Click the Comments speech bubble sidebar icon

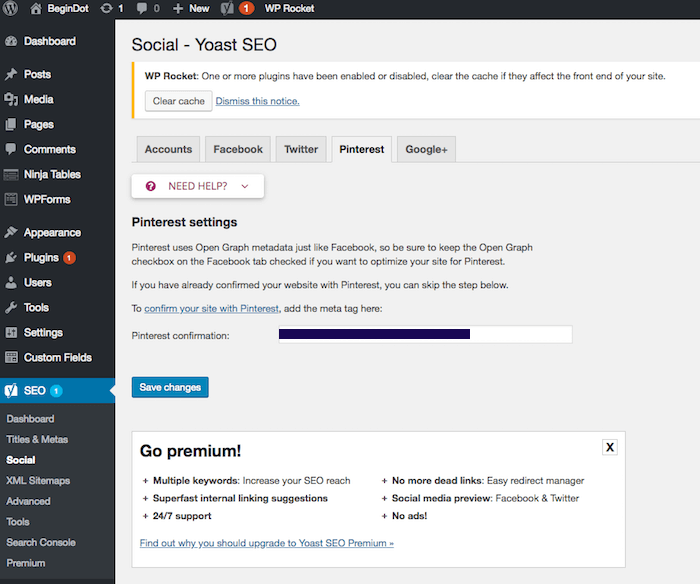tap(11, 149)
